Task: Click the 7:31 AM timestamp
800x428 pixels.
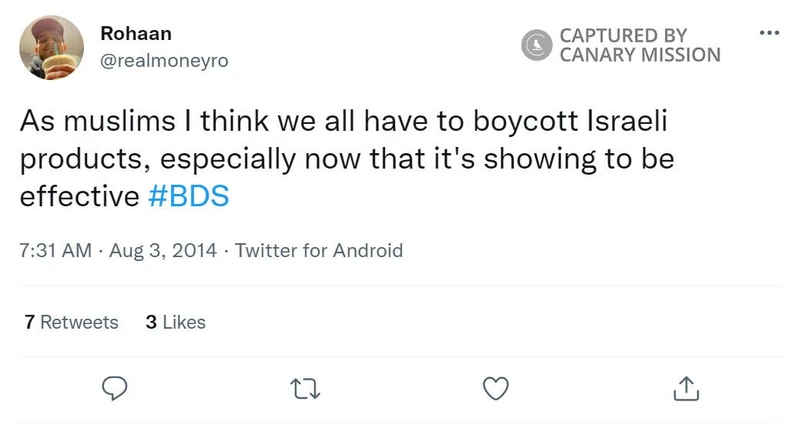Action: 55,250
